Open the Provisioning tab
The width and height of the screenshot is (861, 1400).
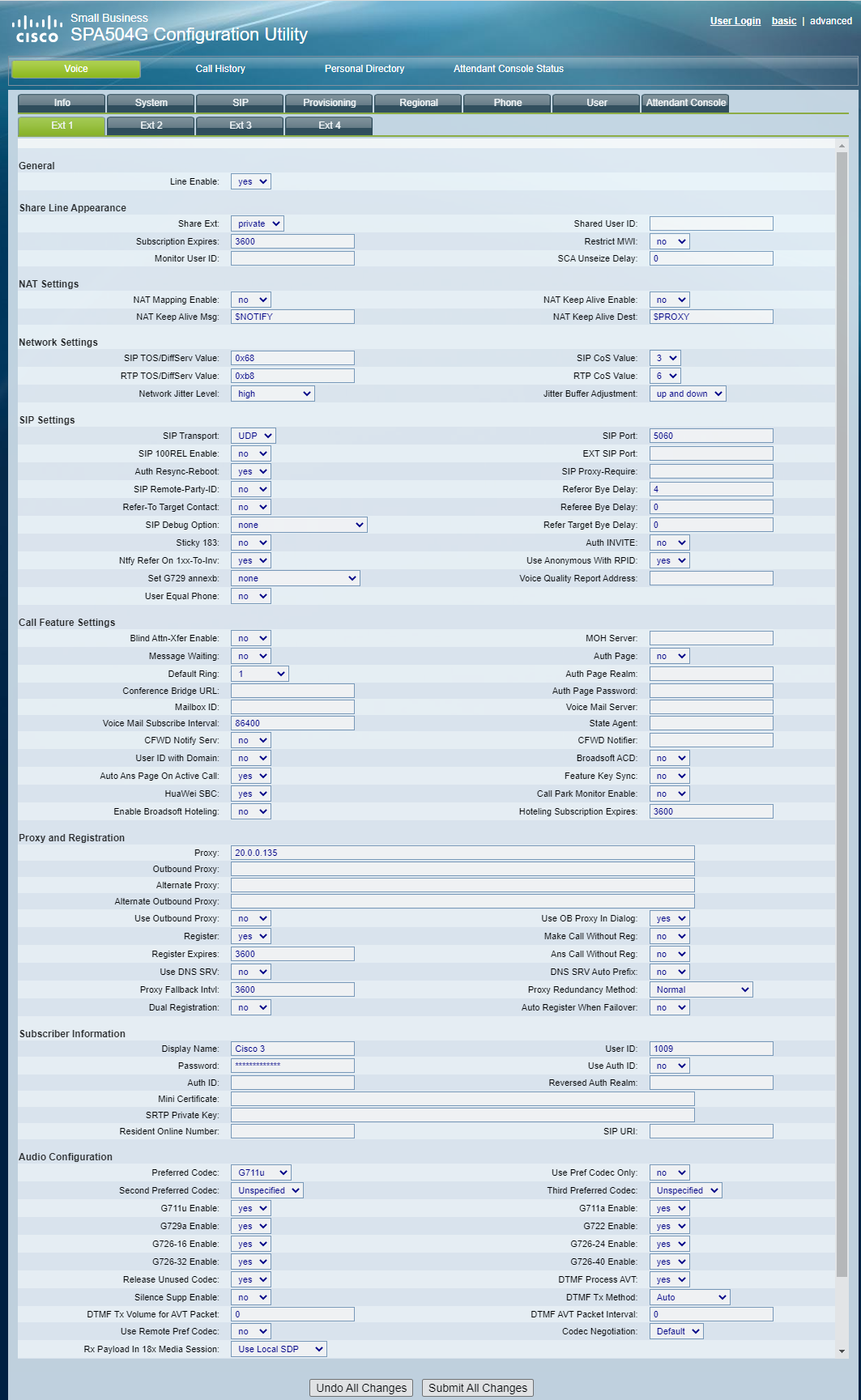pyautogui.click(x=329, y=103)
